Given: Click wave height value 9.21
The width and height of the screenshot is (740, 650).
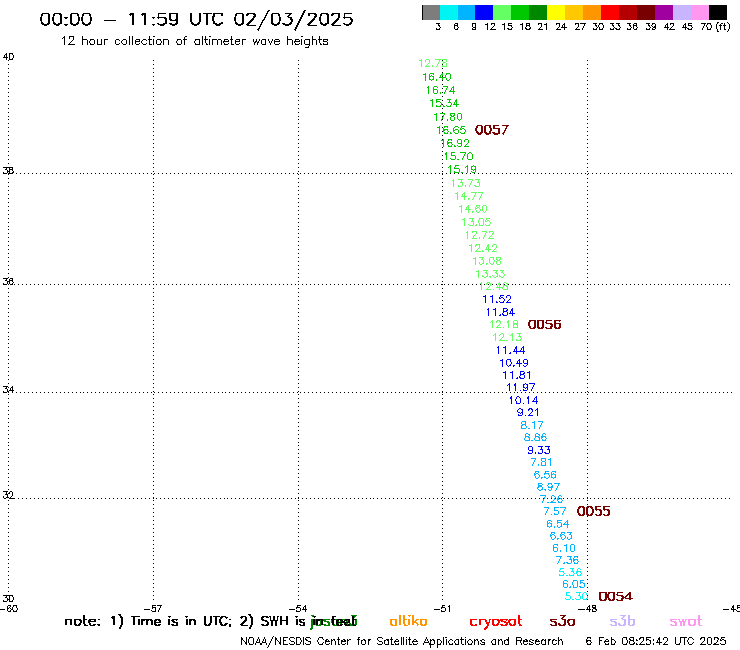Looking at the screenshot, I should pos(528,412).
